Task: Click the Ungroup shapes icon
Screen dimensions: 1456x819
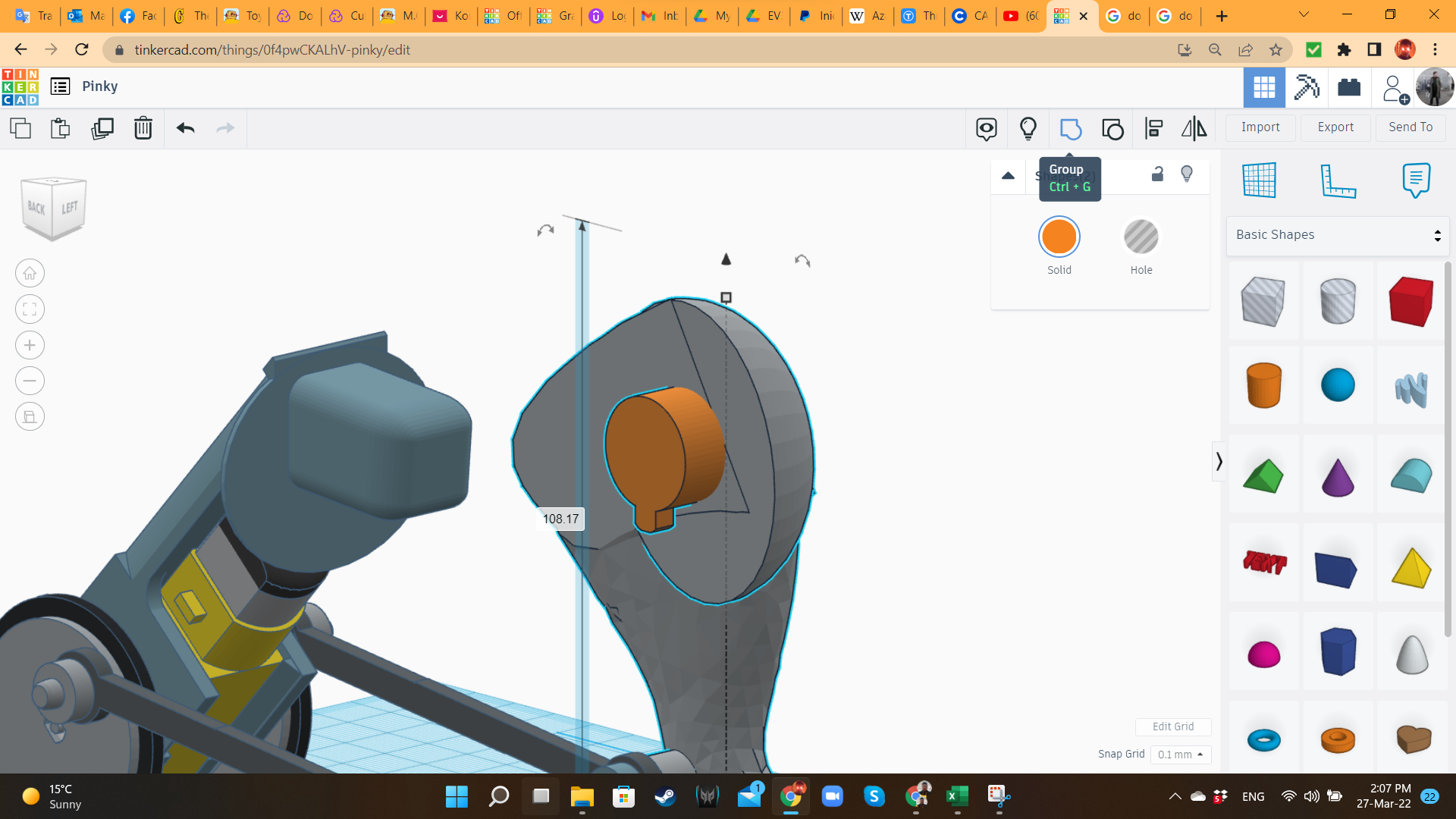Action: coord(1112,129)
